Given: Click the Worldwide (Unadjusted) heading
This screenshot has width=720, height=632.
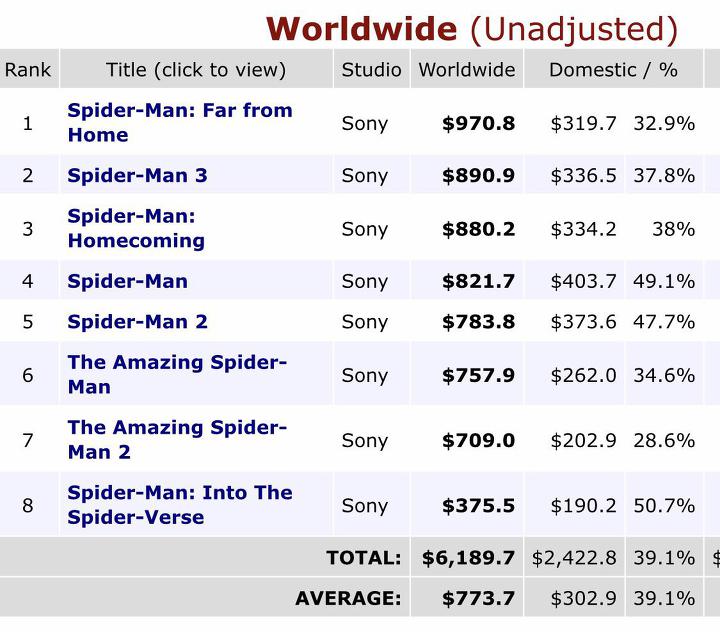Looking at the screenshot, I should [x=471, y=28].
